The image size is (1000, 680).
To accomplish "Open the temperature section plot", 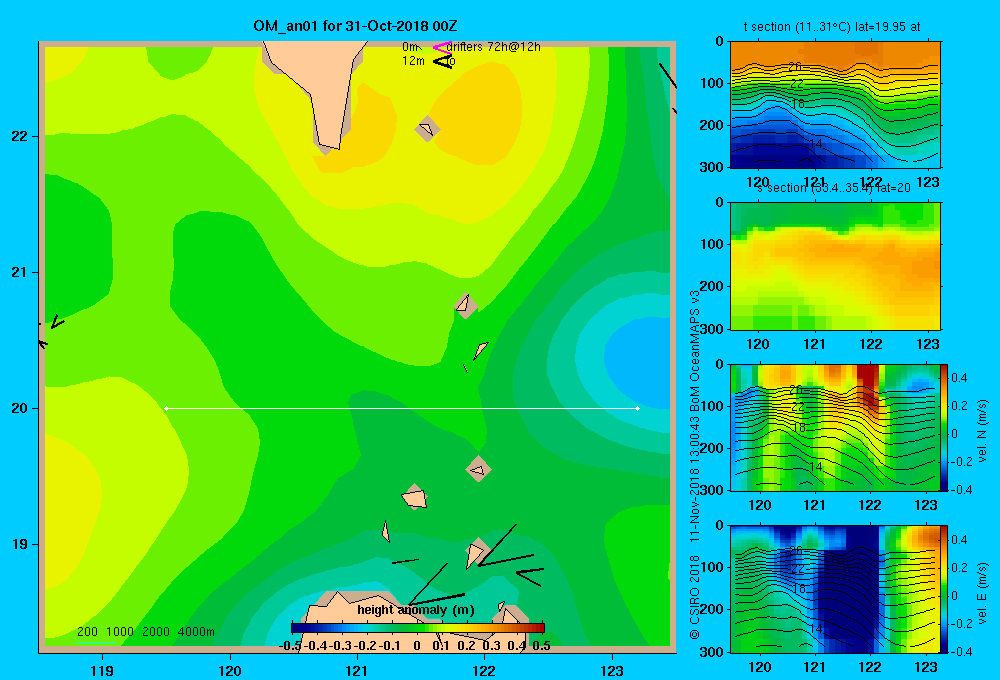I will click(x=835, y=105).
